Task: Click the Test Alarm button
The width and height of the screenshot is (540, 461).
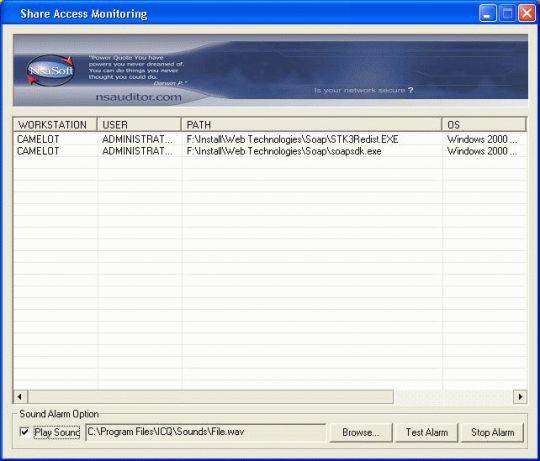Action: click(427, 432)
